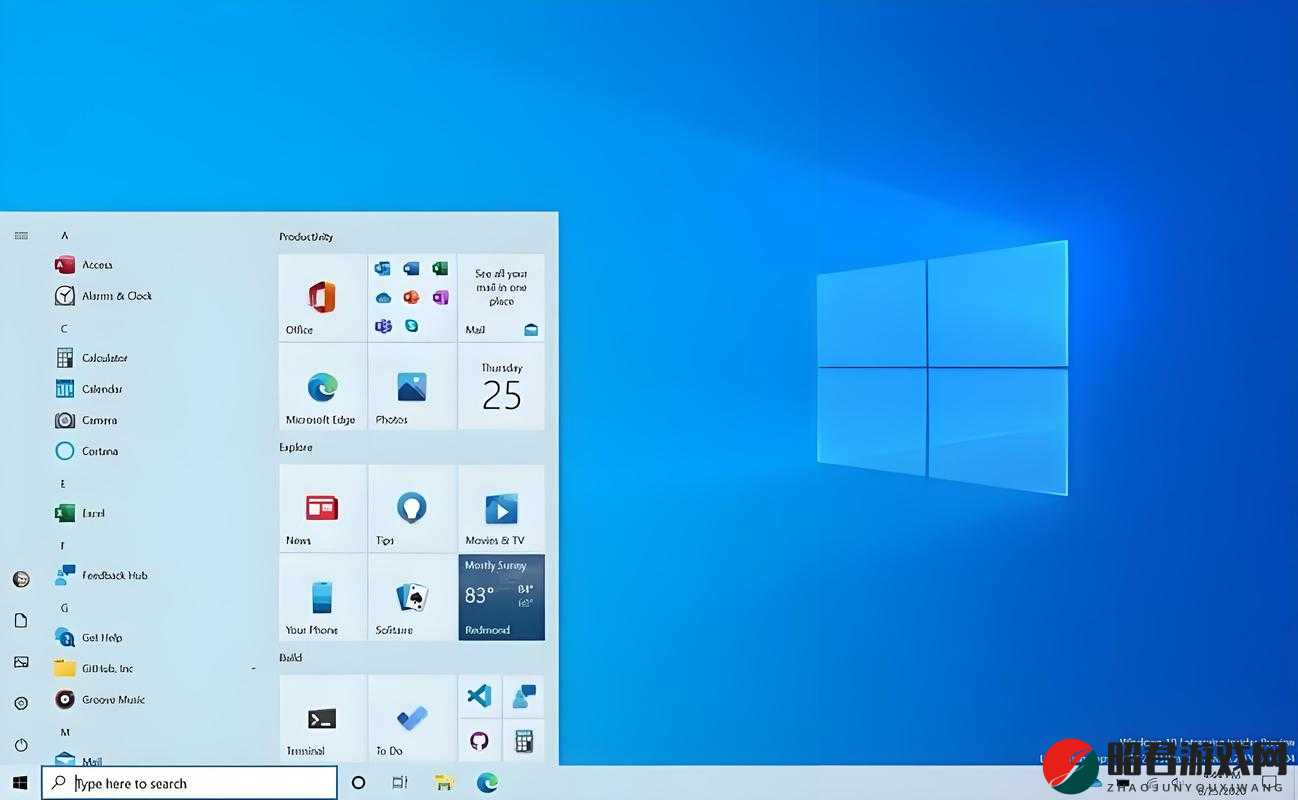Viewport: 1298px width, 800px height.
Task: Open OneNote in the Office apps tile
Action: pyautogui.click(x=440, y=297)
